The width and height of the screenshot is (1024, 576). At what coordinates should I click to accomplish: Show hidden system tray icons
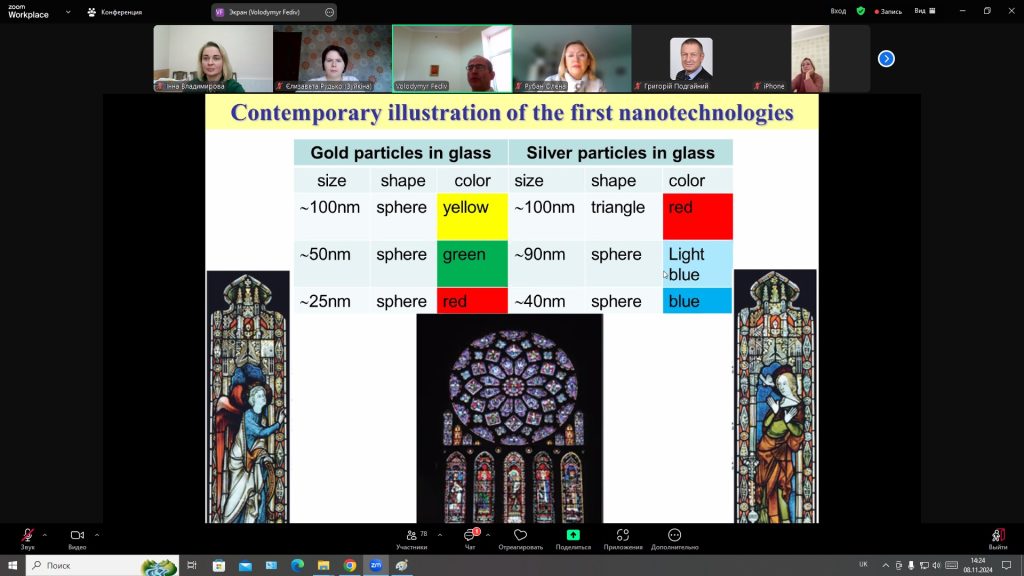coord(886,566)
